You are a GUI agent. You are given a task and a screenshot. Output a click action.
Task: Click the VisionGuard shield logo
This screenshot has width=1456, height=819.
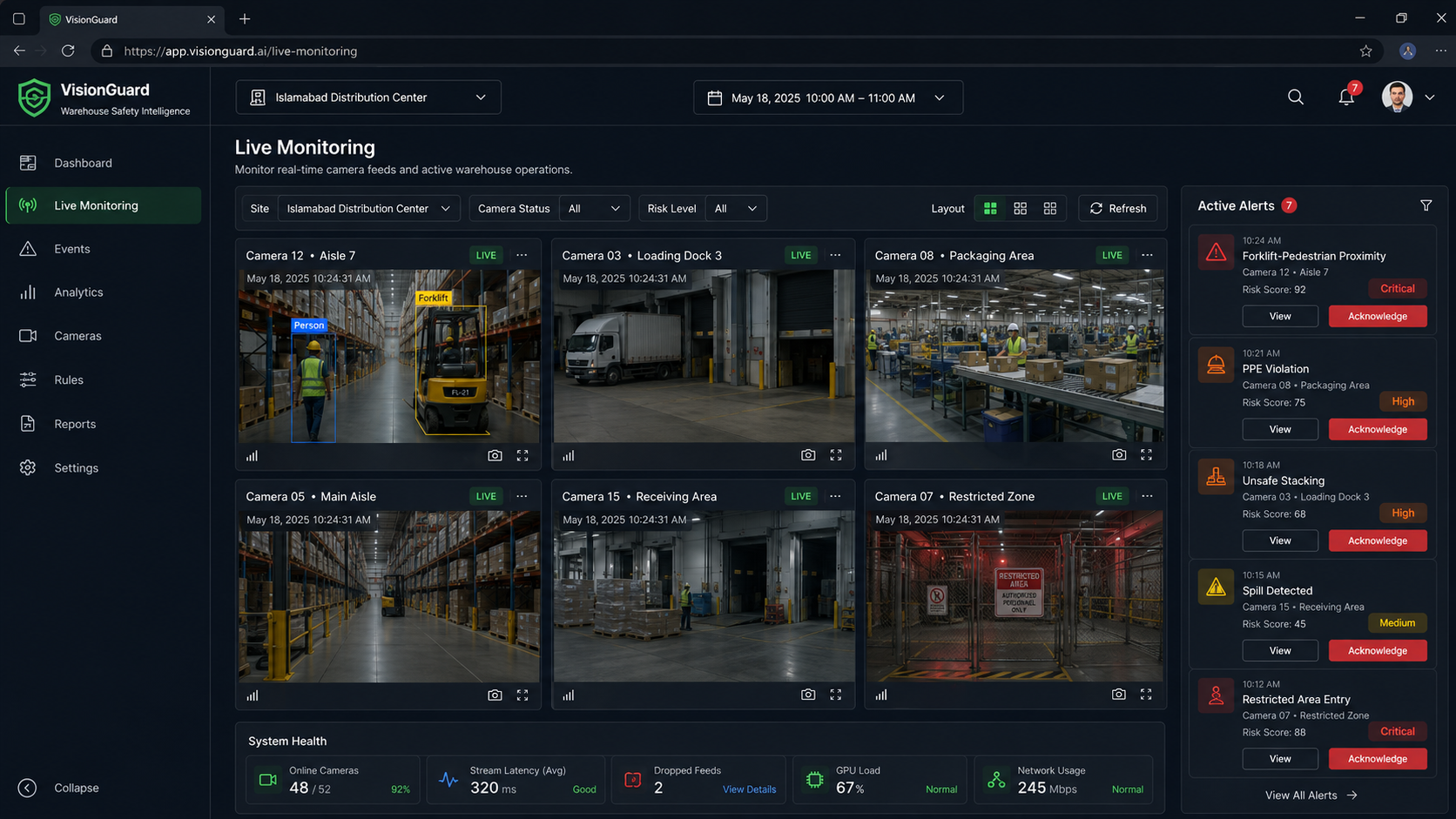(35, 97)
